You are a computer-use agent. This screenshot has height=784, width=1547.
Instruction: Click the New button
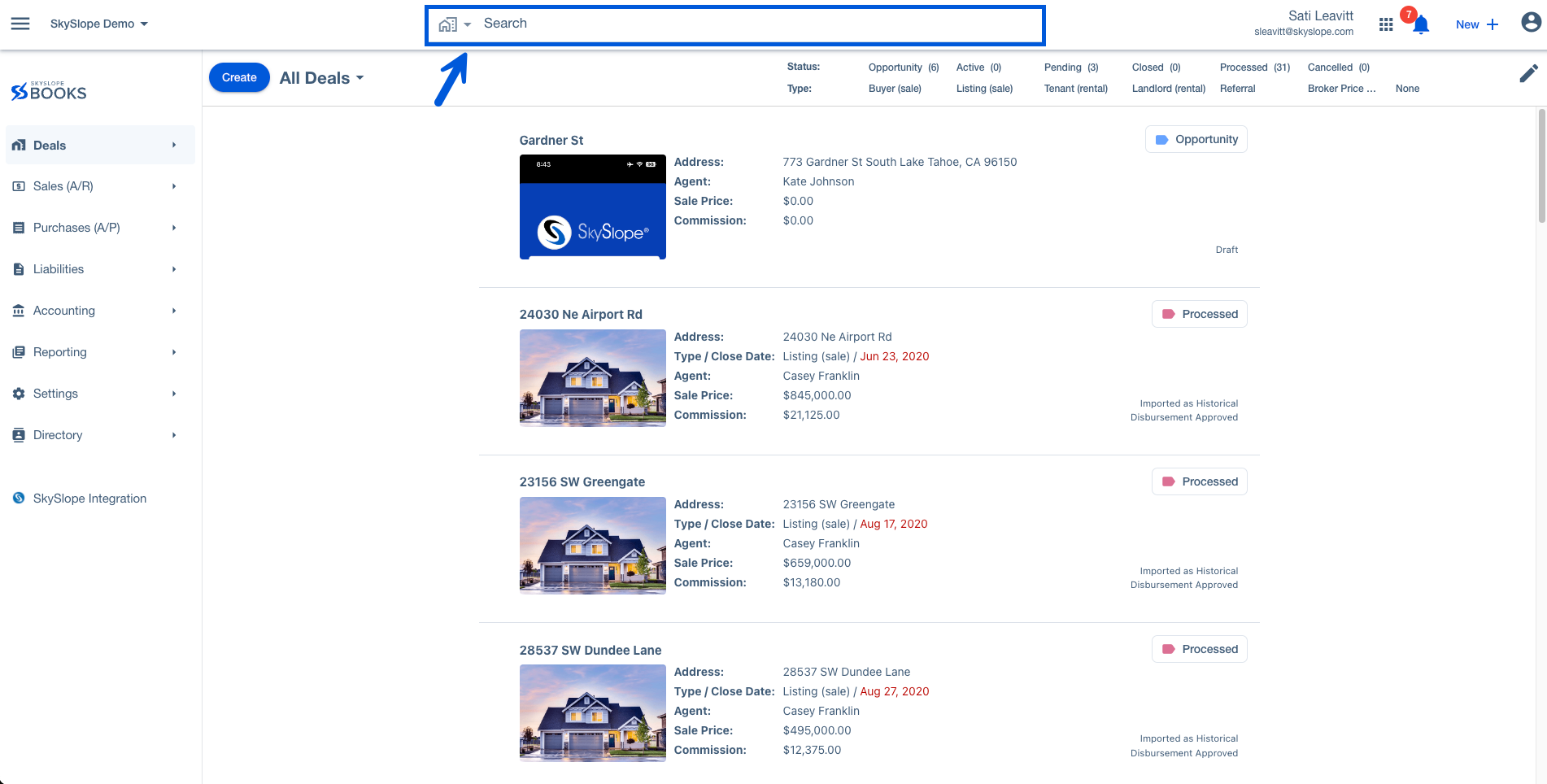click(x=1476, y=24)
